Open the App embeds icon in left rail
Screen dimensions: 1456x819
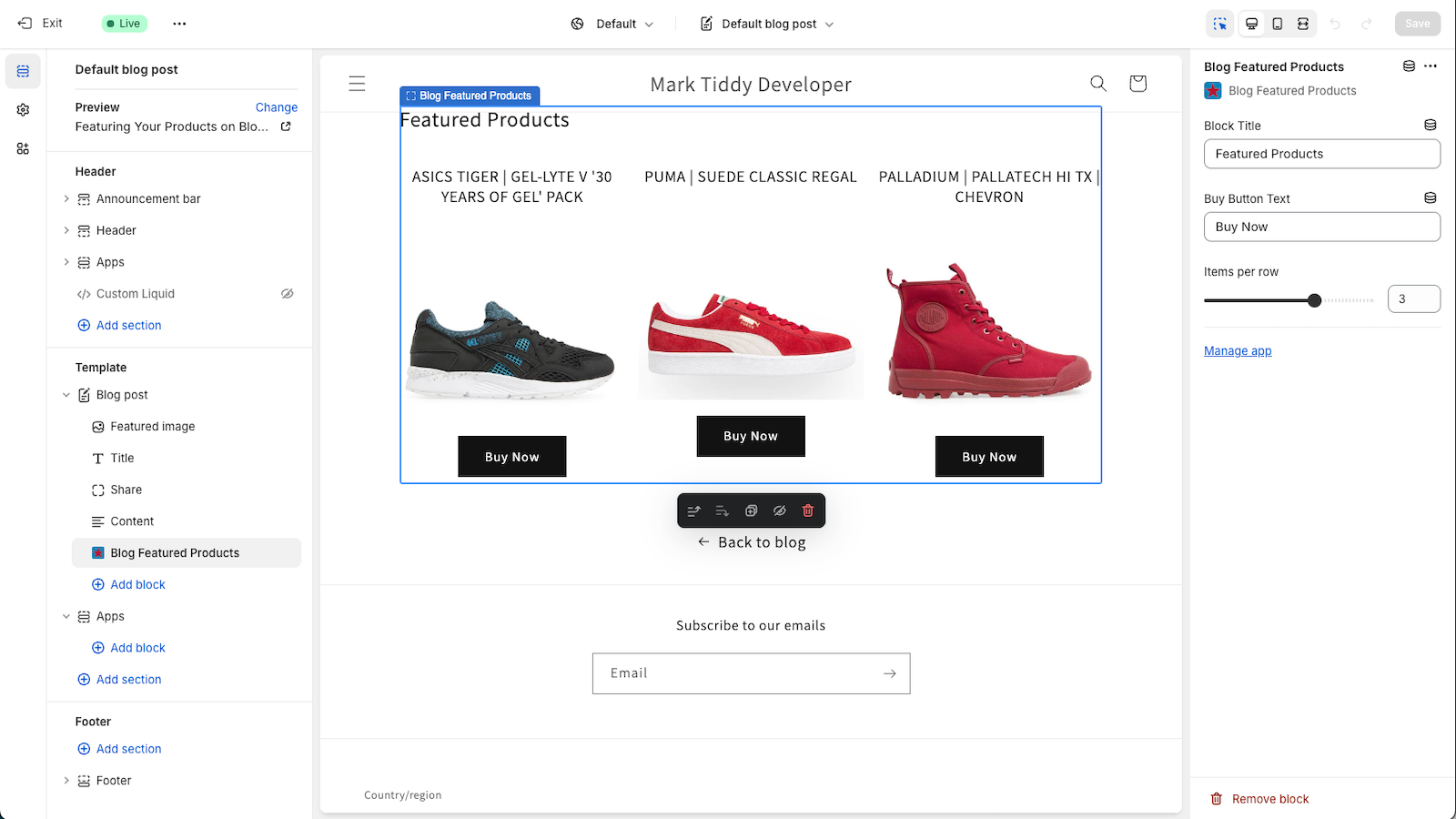(23, 148)
